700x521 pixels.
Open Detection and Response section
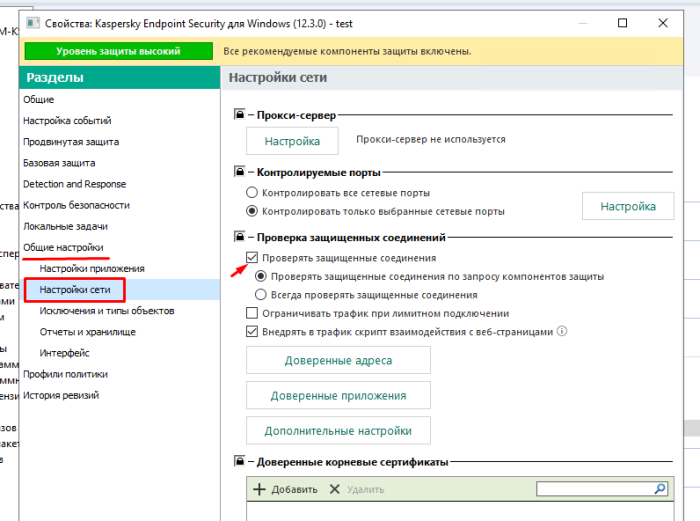point(75,184)
